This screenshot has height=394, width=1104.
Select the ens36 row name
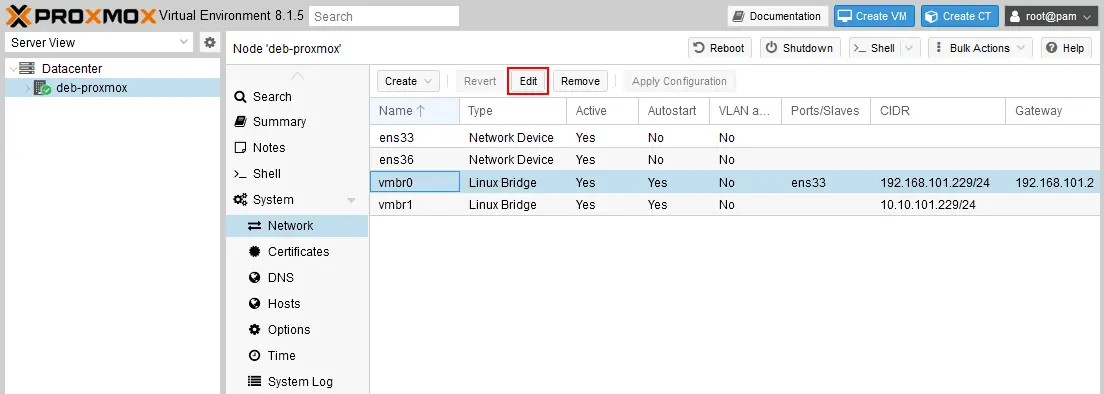tap(396, 160)
